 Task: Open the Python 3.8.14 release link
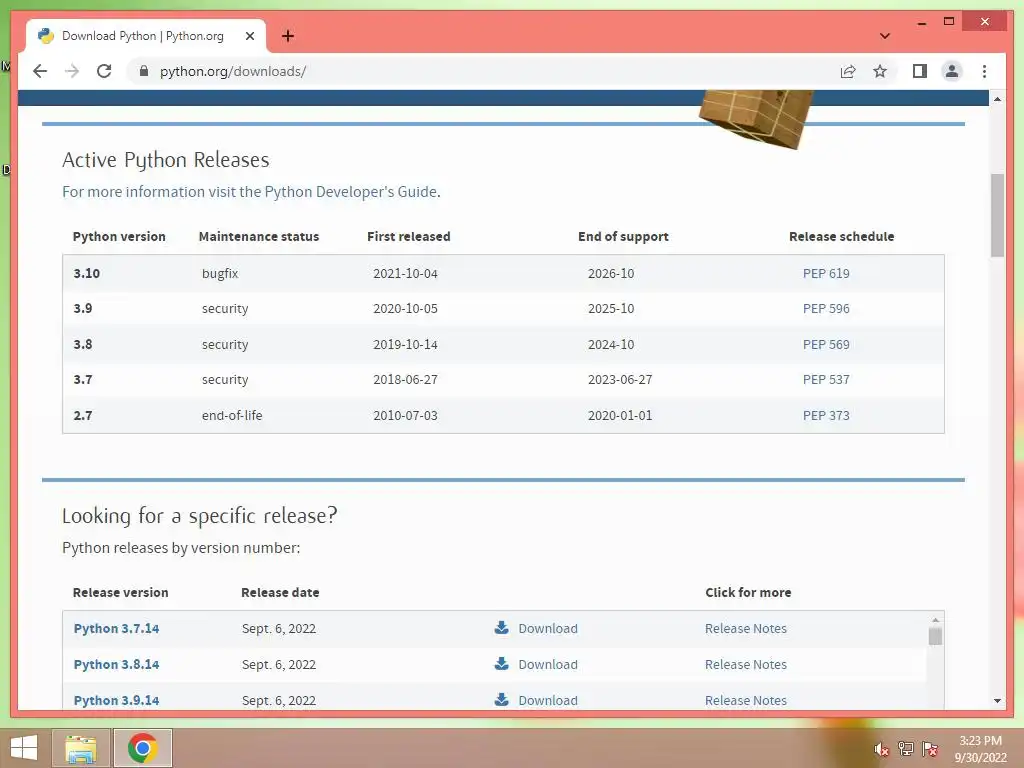pos(116,664)
